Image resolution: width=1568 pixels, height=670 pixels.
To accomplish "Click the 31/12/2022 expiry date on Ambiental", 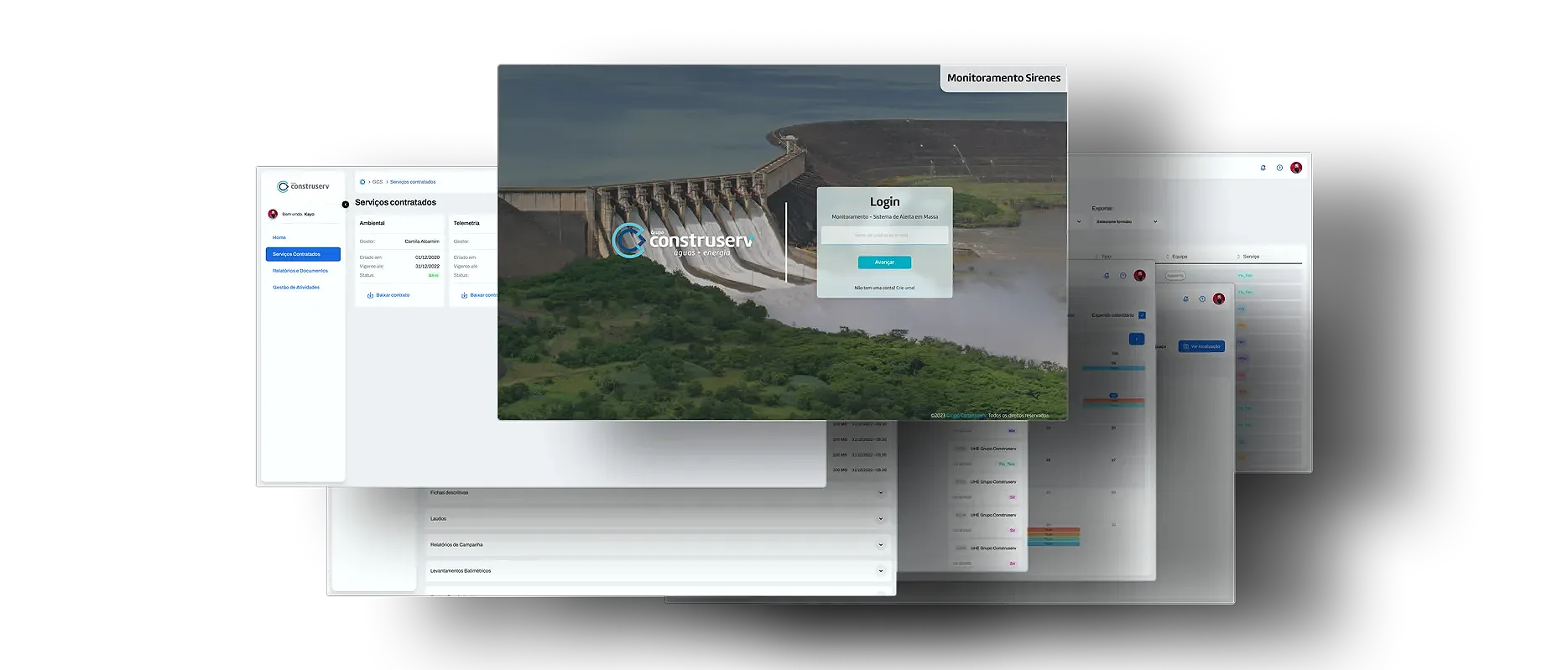I will click(x=427, y=267).
